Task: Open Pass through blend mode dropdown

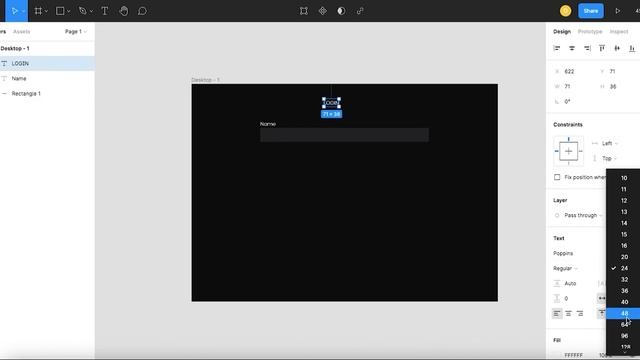Action: pos(583,215)
